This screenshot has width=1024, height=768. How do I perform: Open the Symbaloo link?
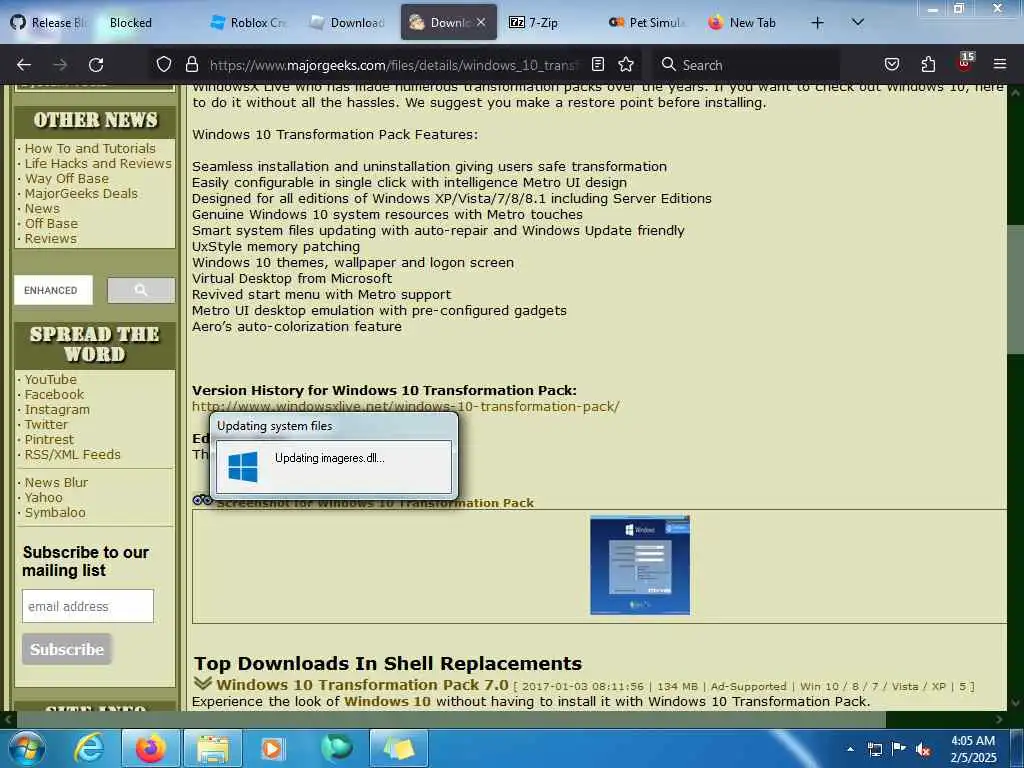tap(55, 513)
